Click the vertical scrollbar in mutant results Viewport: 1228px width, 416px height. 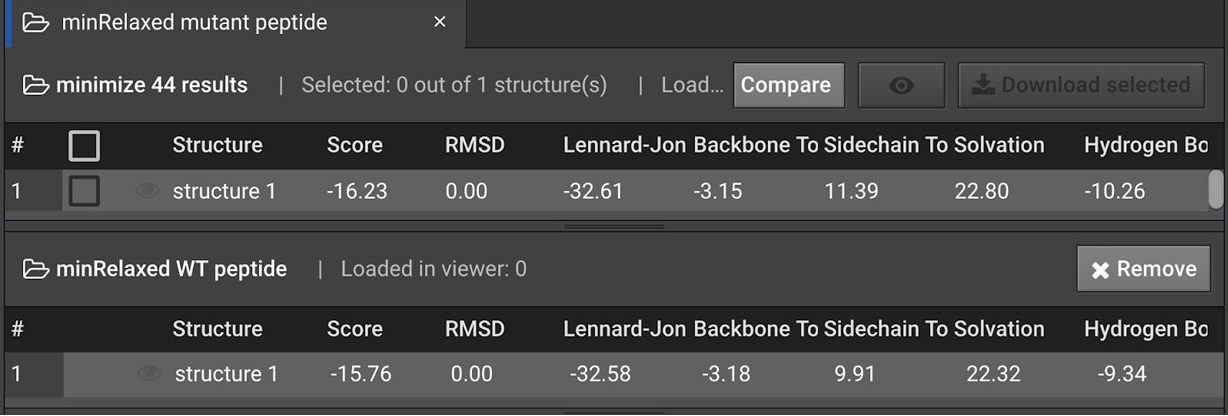[1216, 190]
